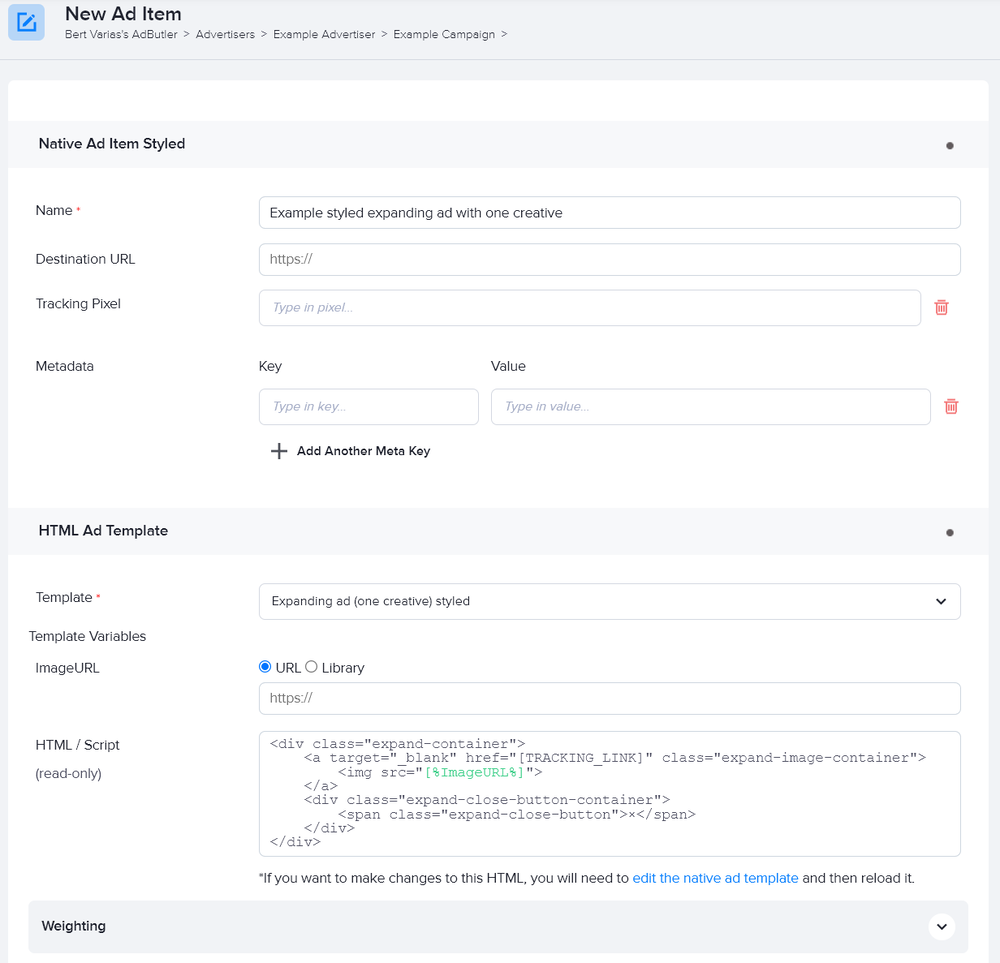Select the URL radio option for ImageURL
The width and height of the screenshot is (1000, 963).
click(265, 666)
